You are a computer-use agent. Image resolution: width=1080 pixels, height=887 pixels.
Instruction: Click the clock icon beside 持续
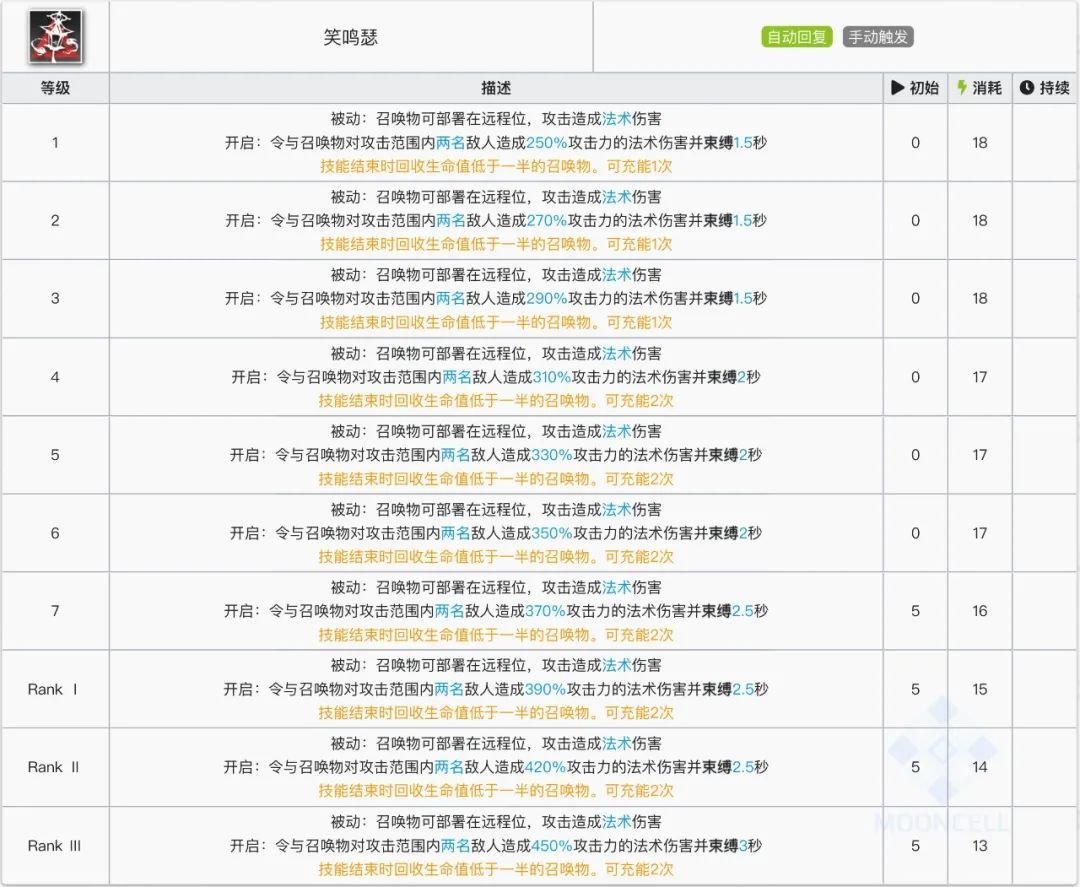point(1026,88)
